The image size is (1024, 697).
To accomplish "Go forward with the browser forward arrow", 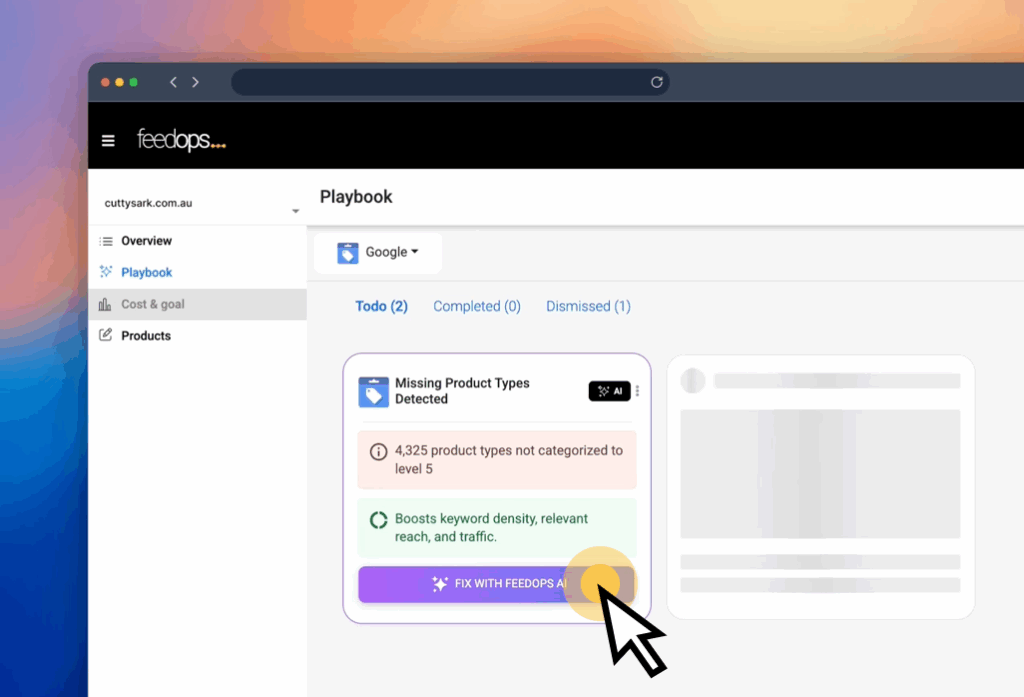I will (x=195, y=82).
